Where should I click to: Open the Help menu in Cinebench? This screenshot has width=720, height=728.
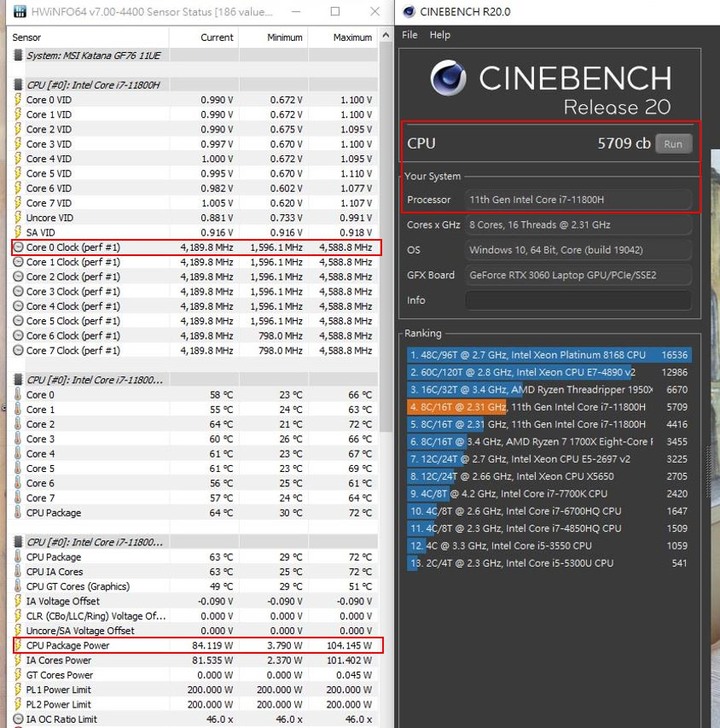(440, 35)
